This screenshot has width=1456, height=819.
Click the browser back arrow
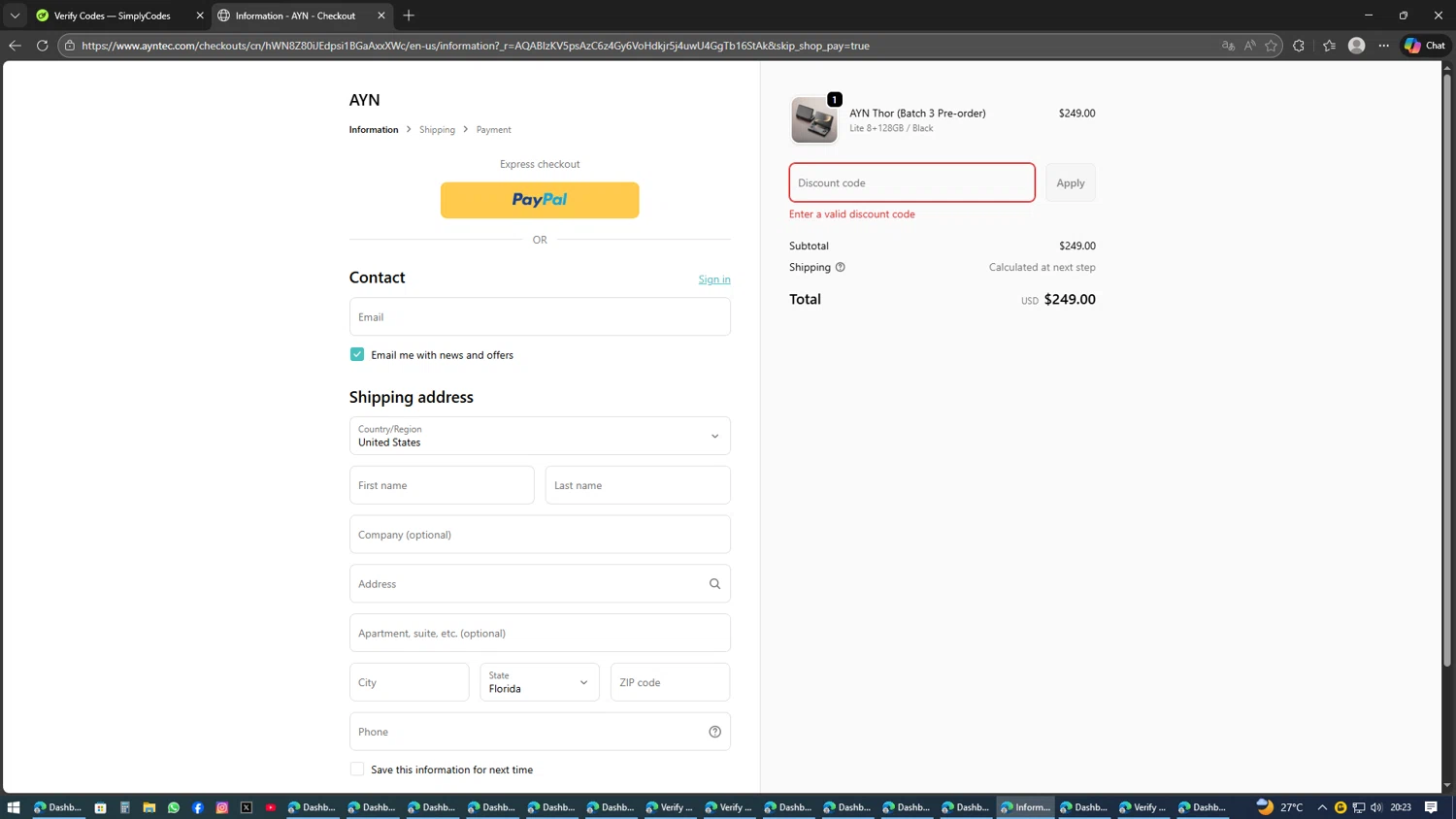(x=15, y=46)
